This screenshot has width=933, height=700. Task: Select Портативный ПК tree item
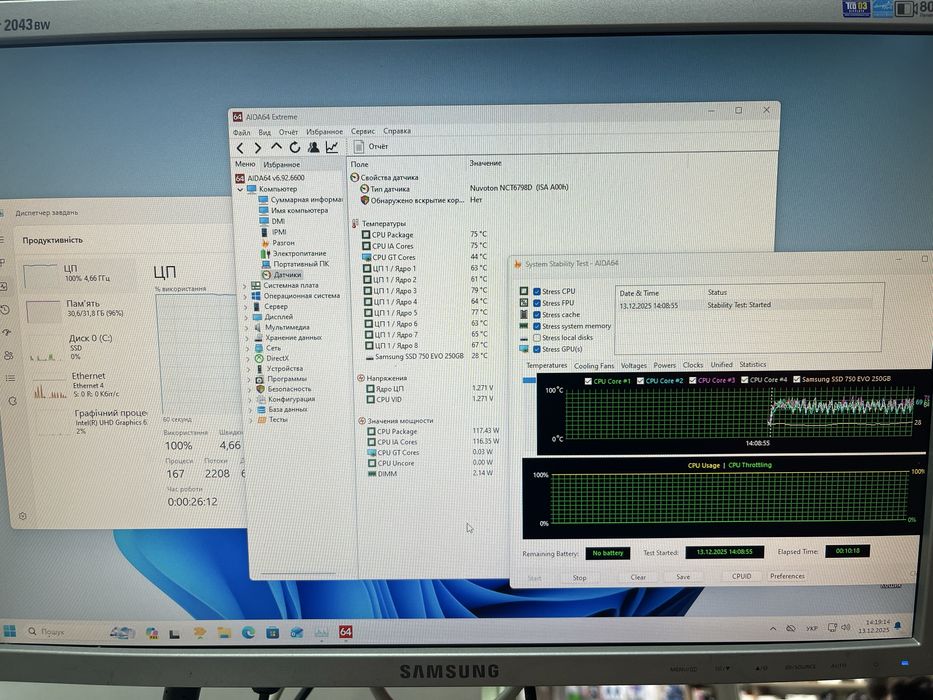click(x=294, y=264)
